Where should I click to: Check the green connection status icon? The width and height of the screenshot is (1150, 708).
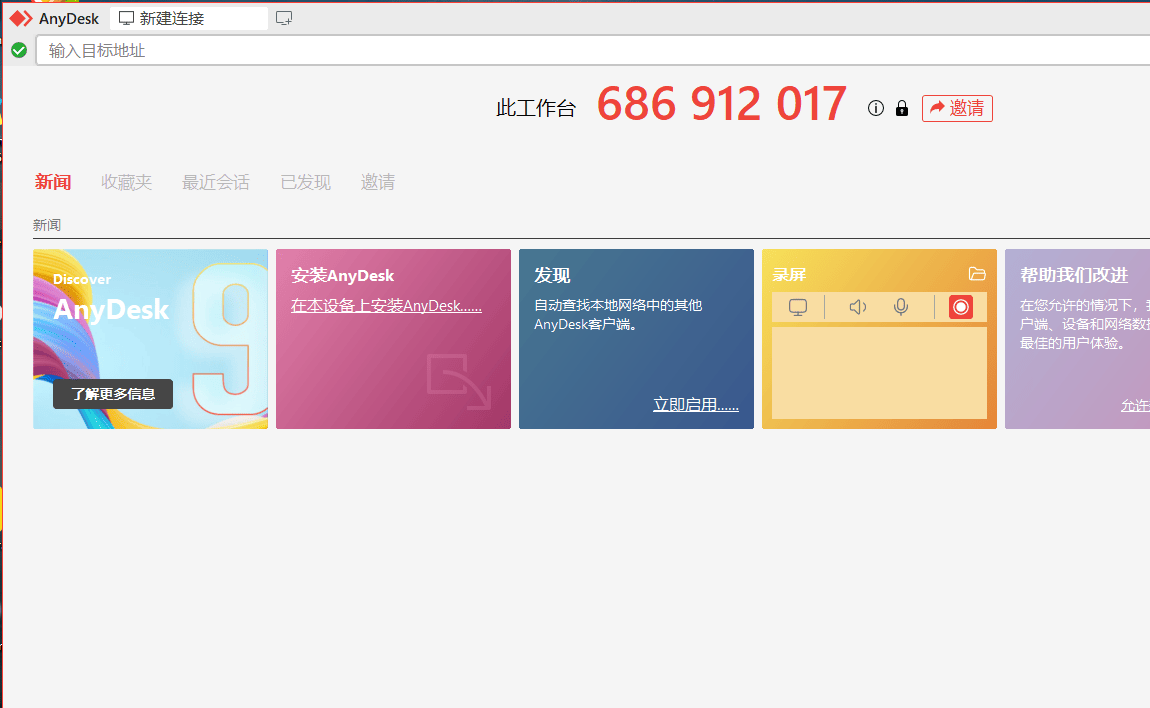19,50
